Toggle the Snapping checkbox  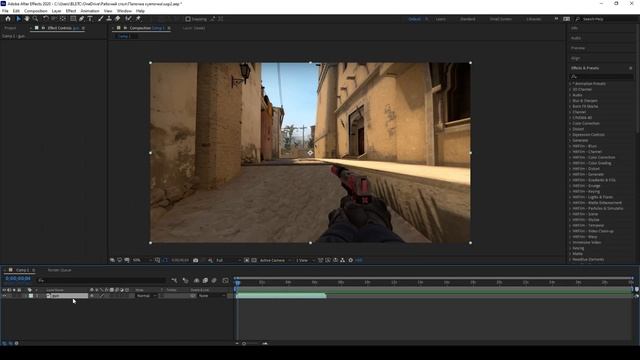188,19
